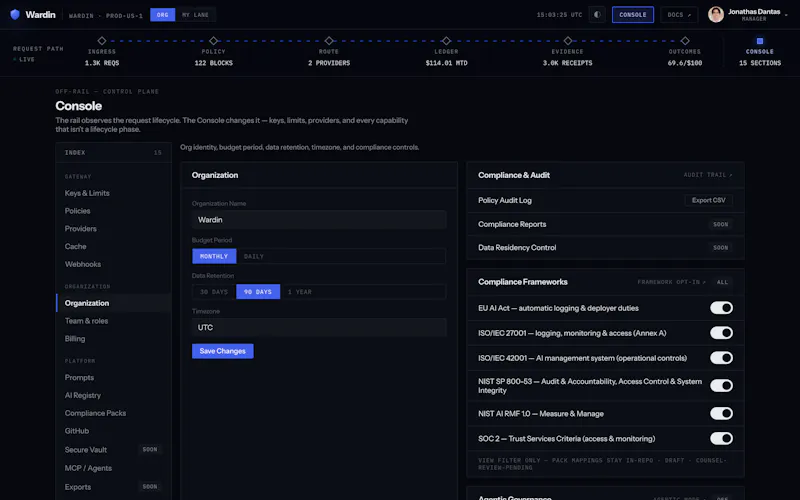Screen dimensions: 800x500
Task: Open the Framework Opt-In link
Action: coord(671,282)
